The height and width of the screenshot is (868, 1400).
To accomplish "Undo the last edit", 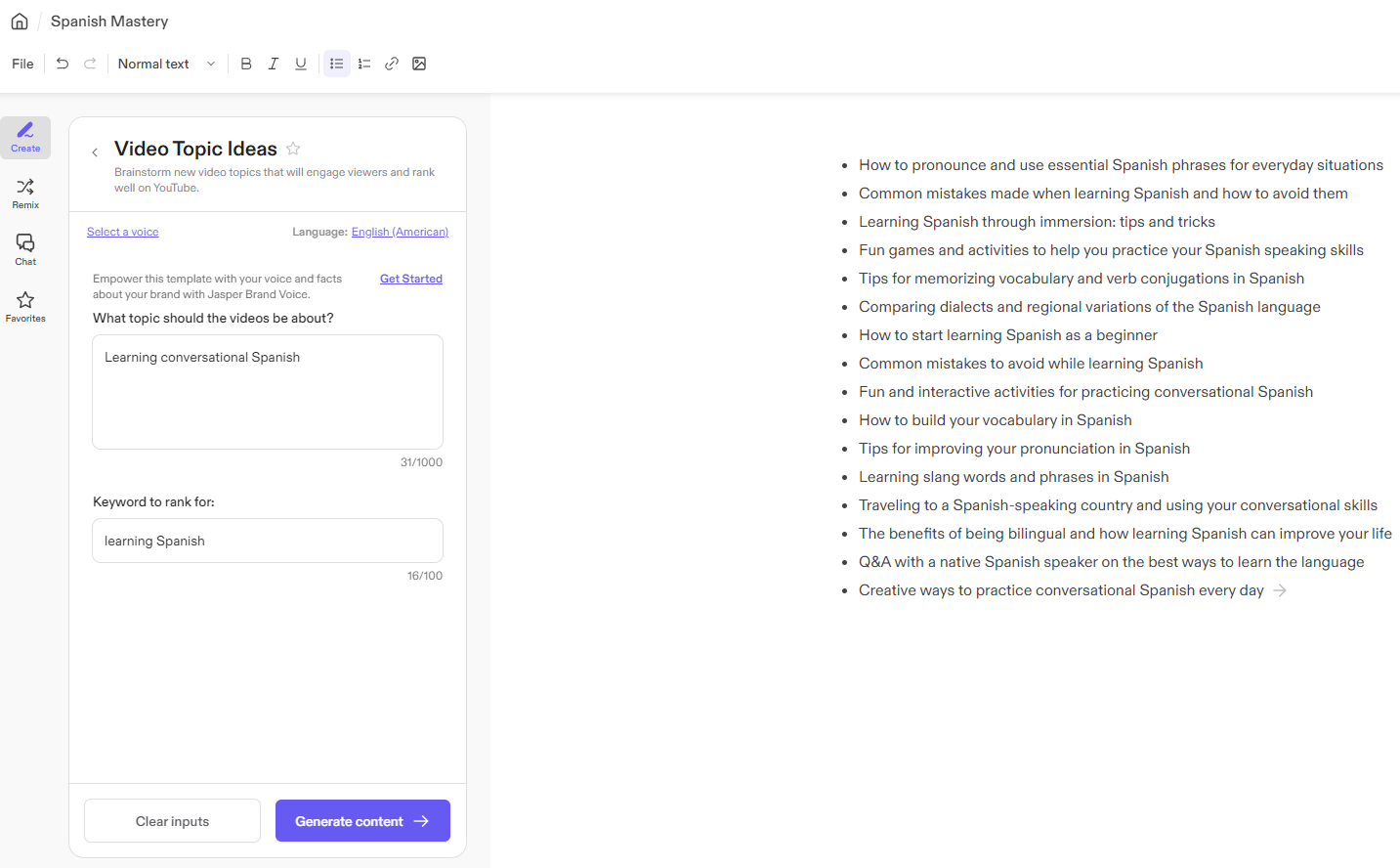I will click(62, 64).
